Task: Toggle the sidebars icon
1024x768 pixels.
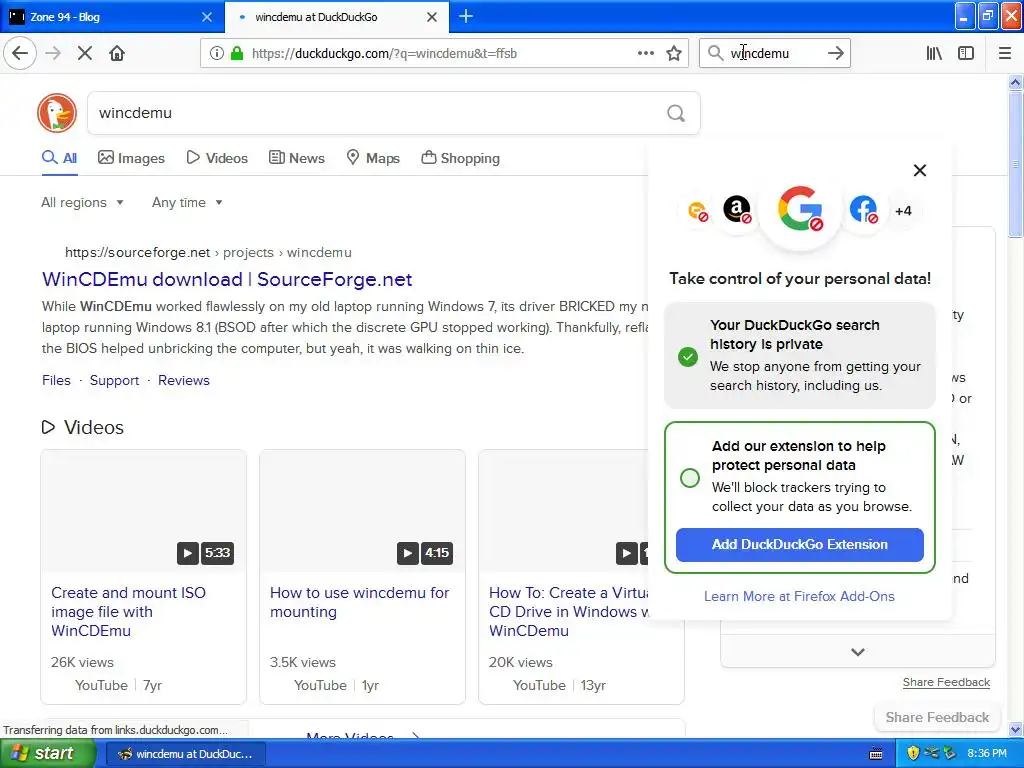Action: [966, 53]
